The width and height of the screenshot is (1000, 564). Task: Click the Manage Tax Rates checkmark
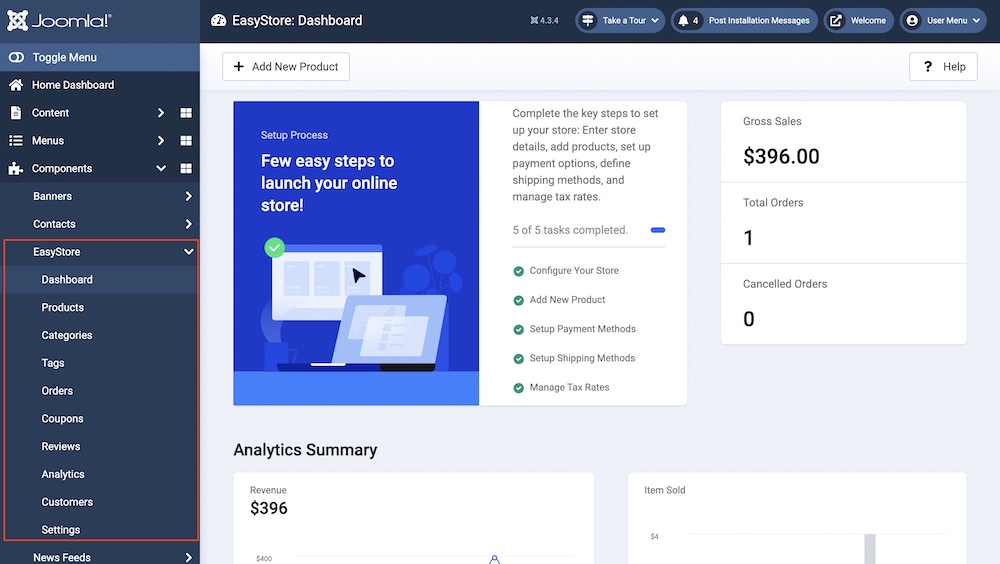(518, 388)
